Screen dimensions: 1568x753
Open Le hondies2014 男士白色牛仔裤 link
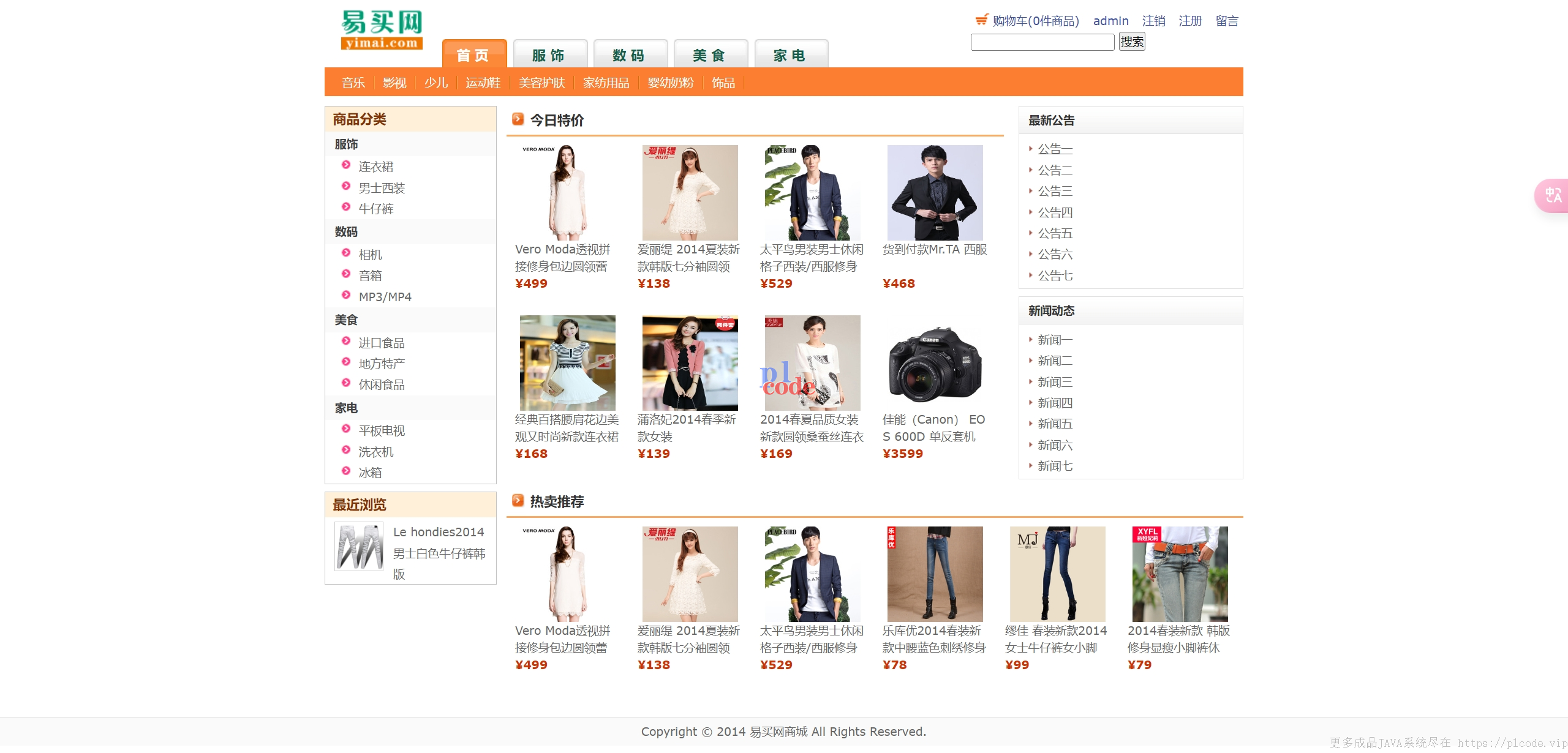pos(439,553)
